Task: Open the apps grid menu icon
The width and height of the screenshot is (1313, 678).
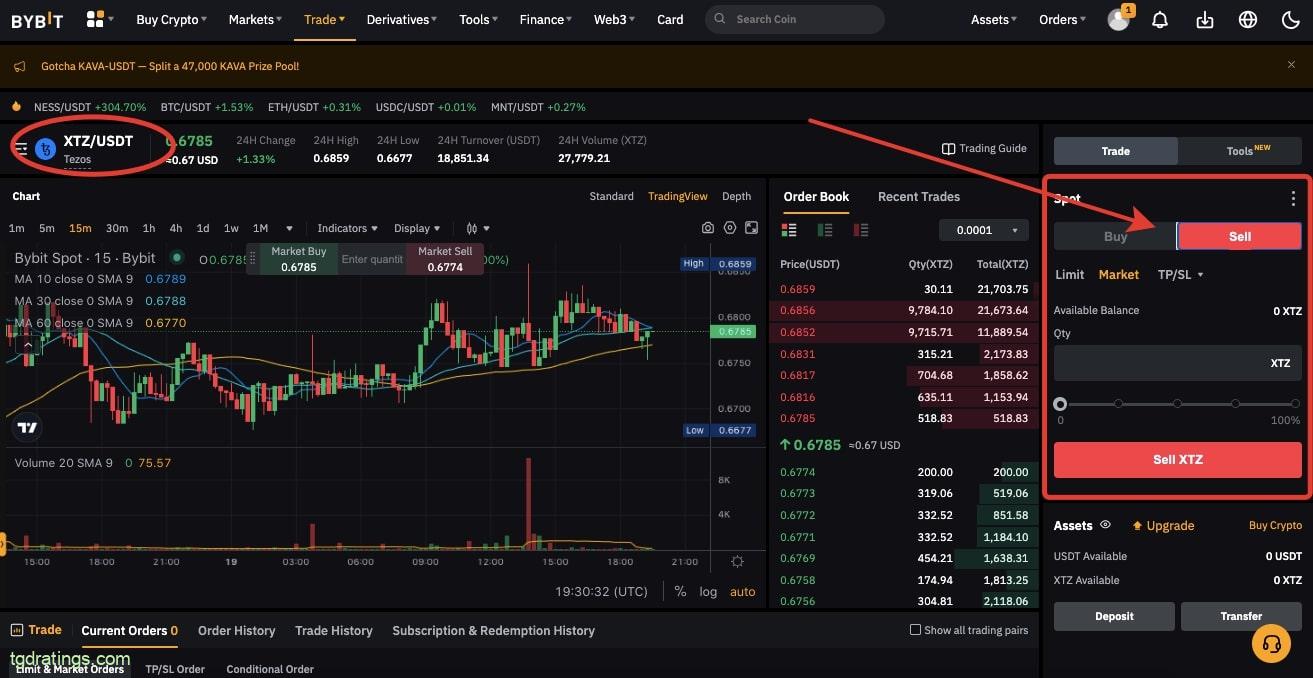Action: [x=96, y=19]
